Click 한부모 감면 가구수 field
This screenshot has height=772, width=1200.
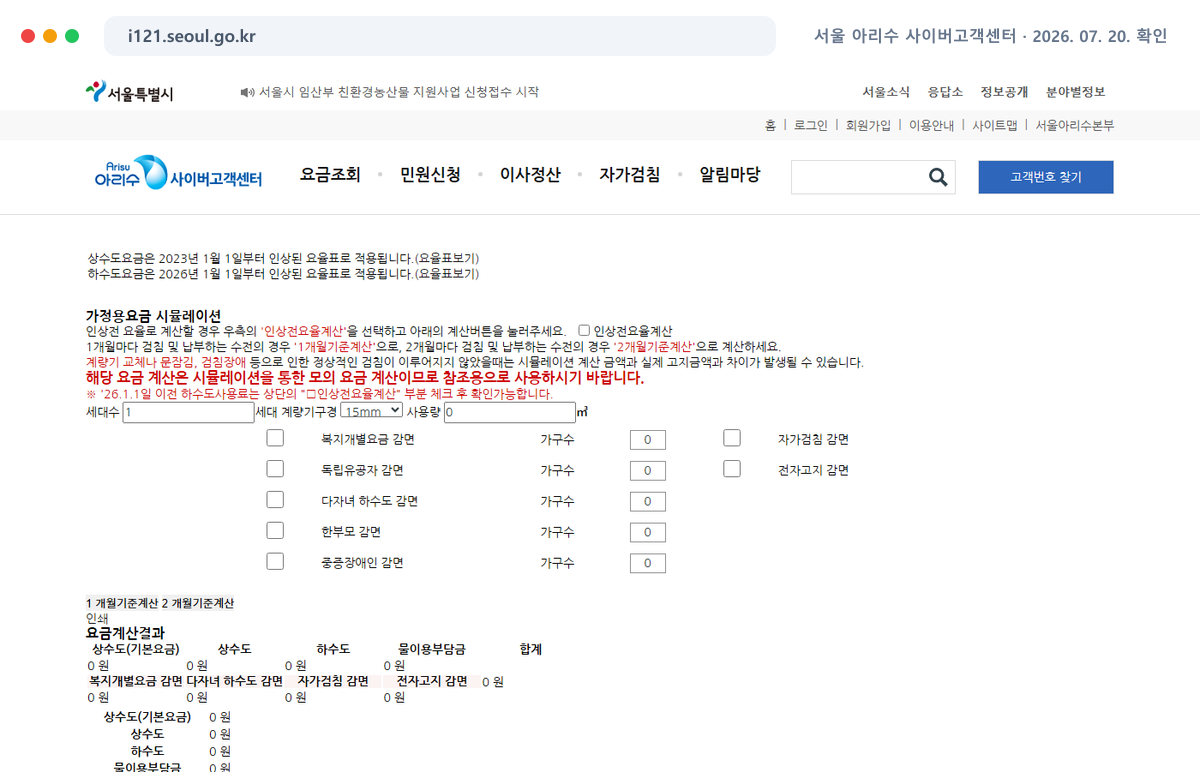(x=648, y=532)
